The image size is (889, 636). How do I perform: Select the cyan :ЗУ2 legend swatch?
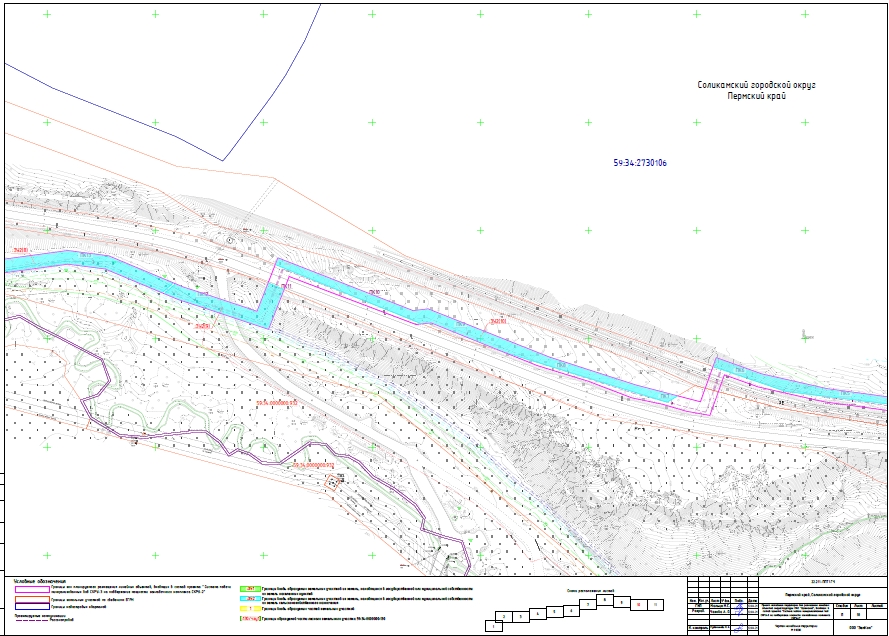click(x=250, y=599)
